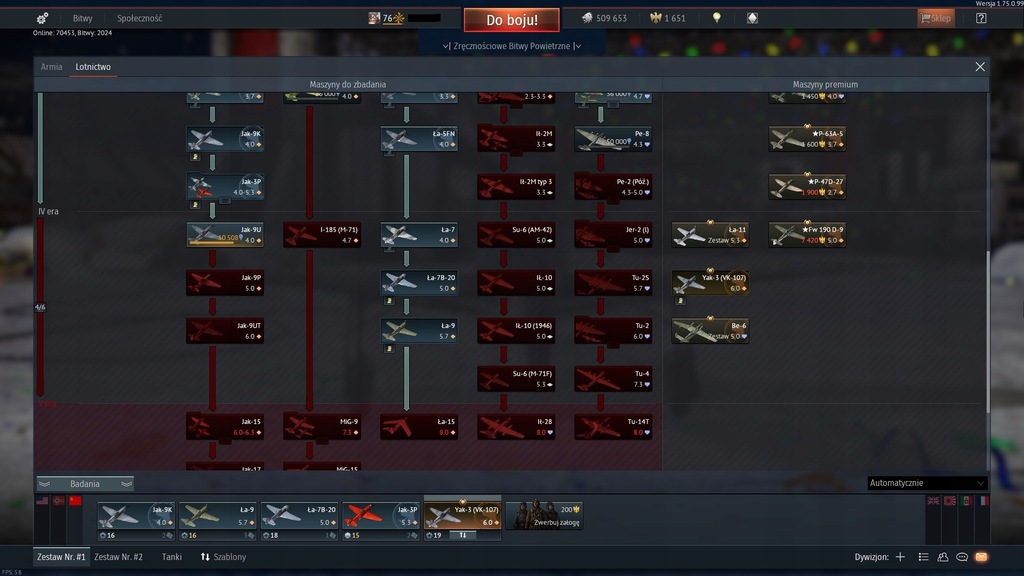Image resolution: width=1024 pixels, height=576 pixels.
Task: Select the Italian flag country
Action: (x=967, y=501)
